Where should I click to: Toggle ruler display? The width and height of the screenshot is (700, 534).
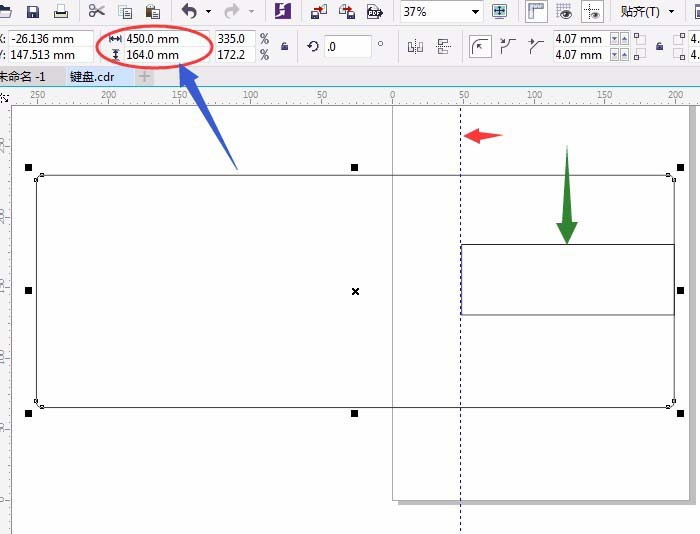tap(536, 12)
